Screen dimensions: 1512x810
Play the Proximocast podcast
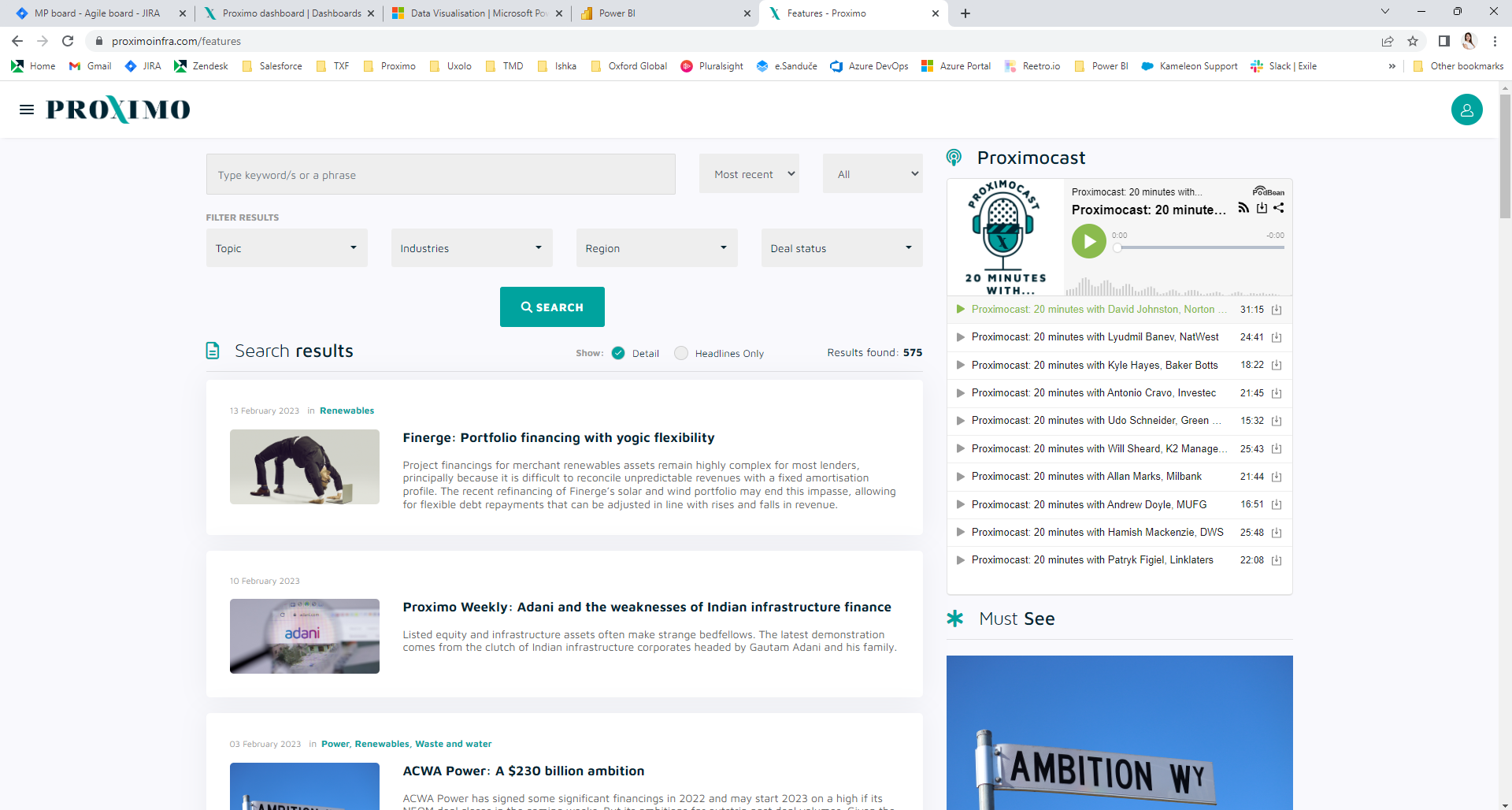(1088, 241)
